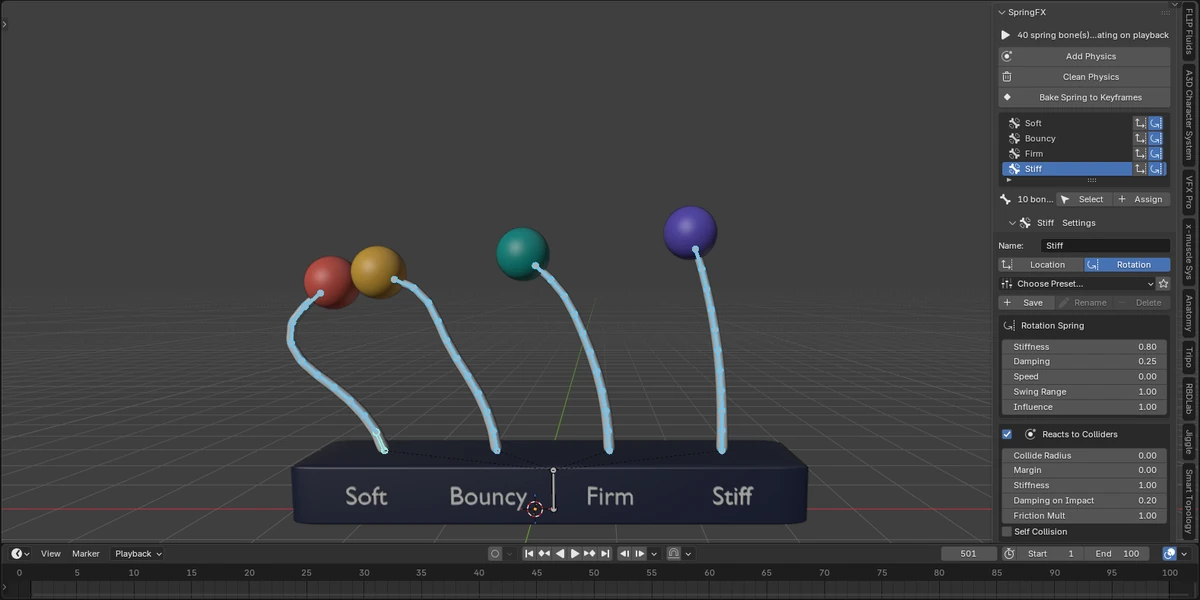The width and height of the screenshot is (1200, 600).
Task: Toggle the preview range clock icon
Action: click(1009, 554)
